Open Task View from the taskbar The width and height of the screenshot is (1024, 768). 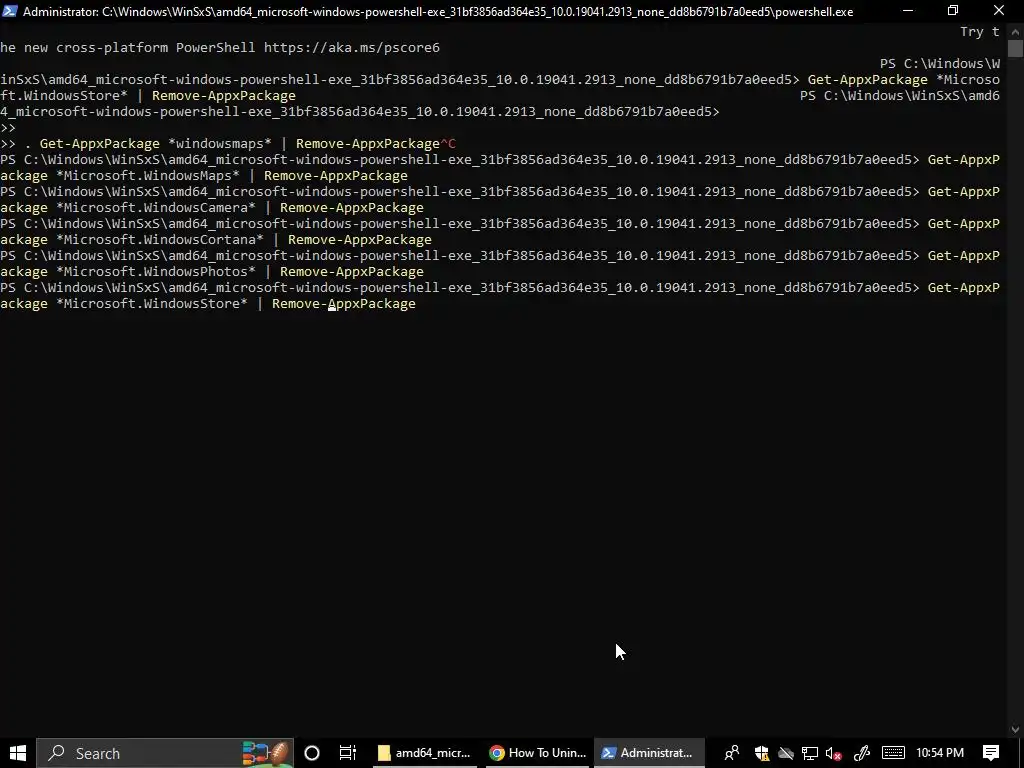pos(347,753)
